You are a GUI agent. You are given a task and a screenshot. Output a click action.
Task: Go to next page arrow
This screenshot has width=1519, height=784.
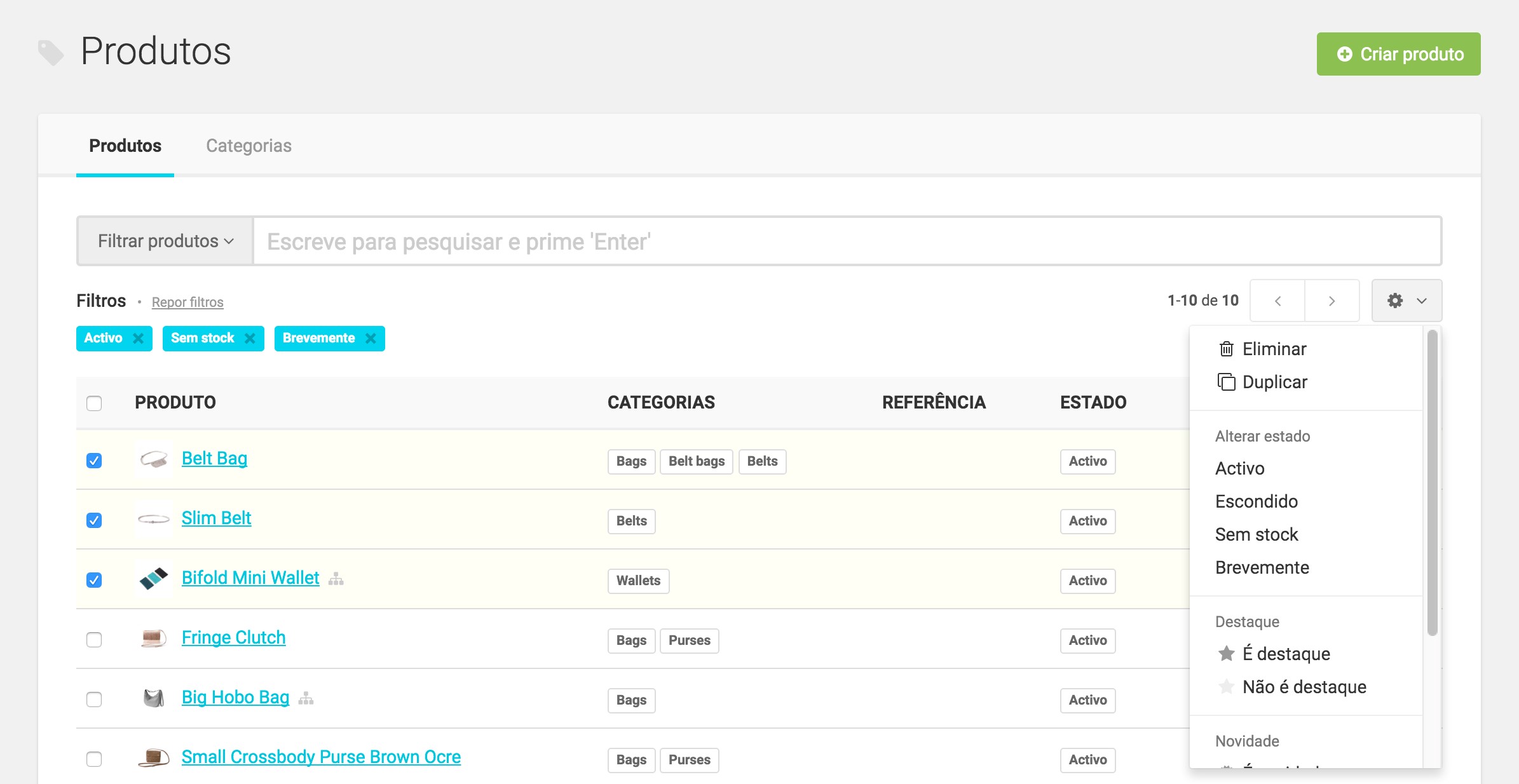click(x=1332, y=301)
